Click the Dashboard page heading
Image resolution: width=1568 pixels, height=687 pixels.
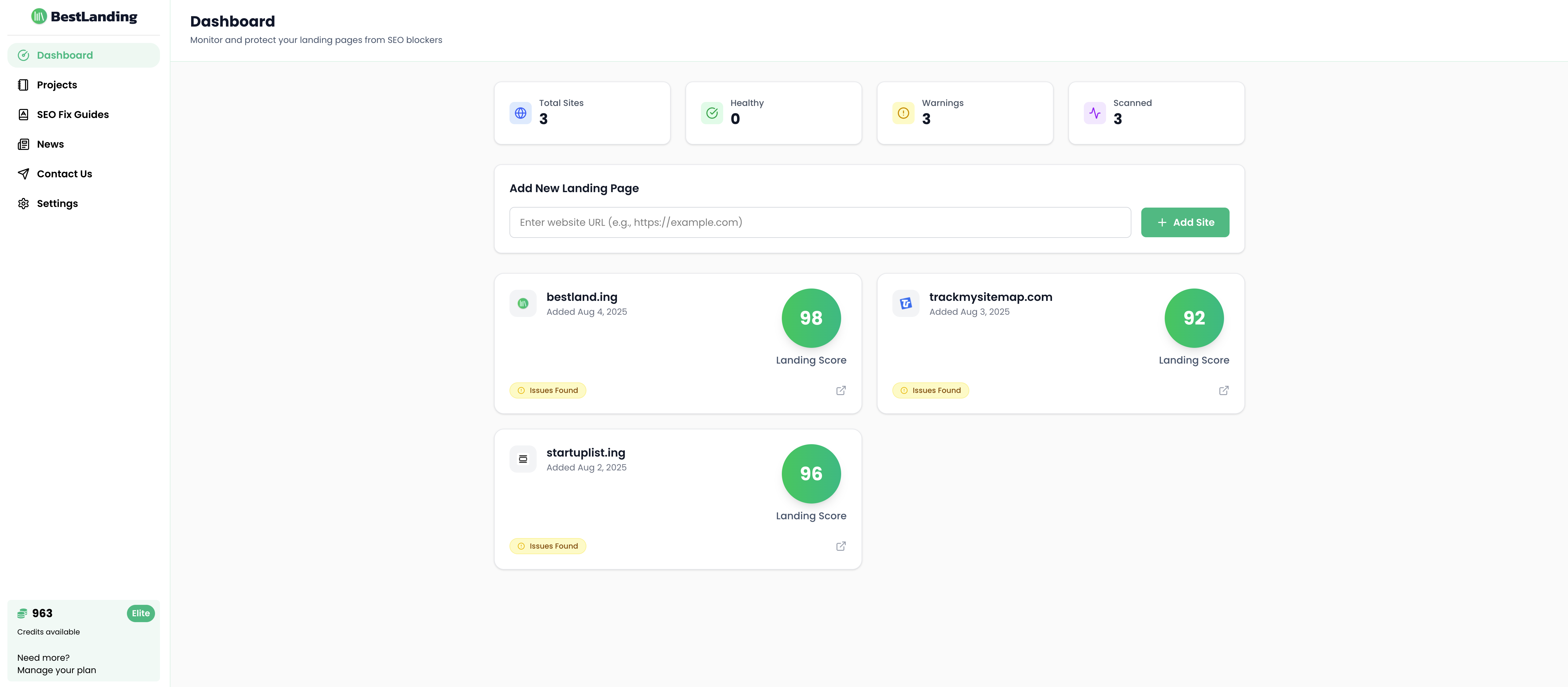pos(233,21)
